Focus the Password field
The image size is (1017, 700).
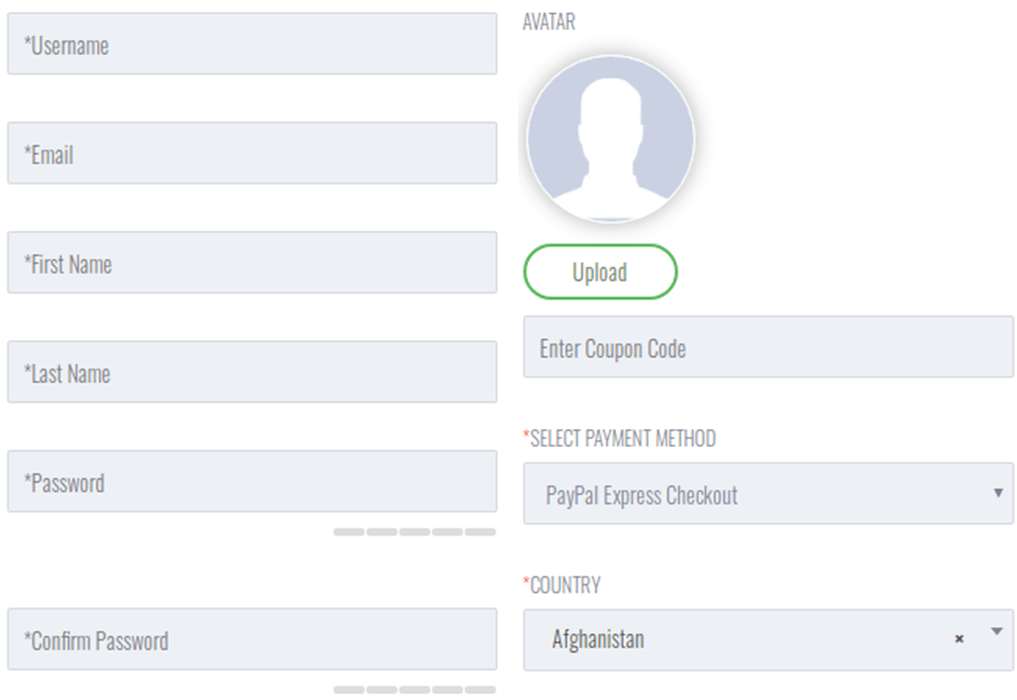(x=252, y=482)
